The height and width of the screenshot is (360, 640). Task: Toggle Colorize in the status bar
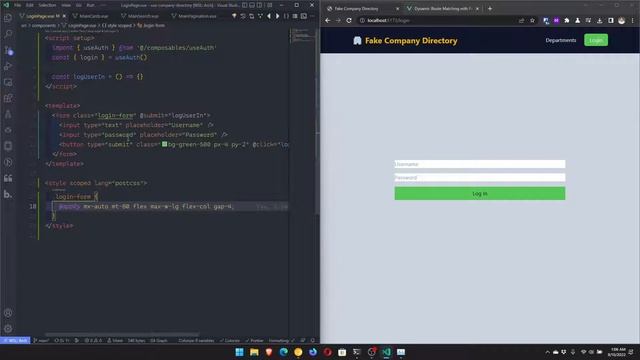(x=230, y=340)
